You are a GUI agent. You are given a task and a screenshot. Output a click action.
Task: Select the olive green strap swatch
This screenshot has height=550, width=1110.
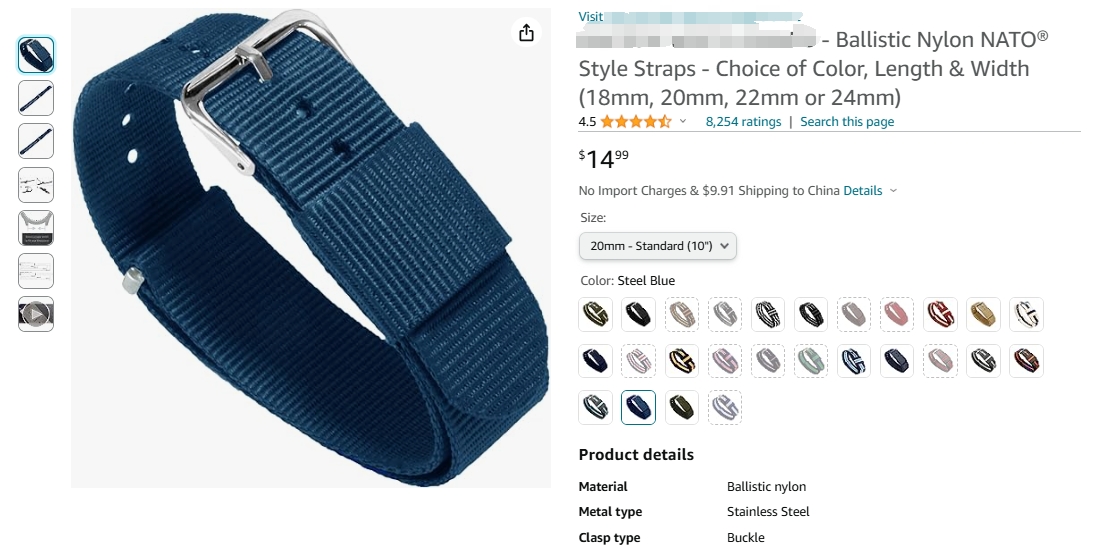[x=682, y=407]
